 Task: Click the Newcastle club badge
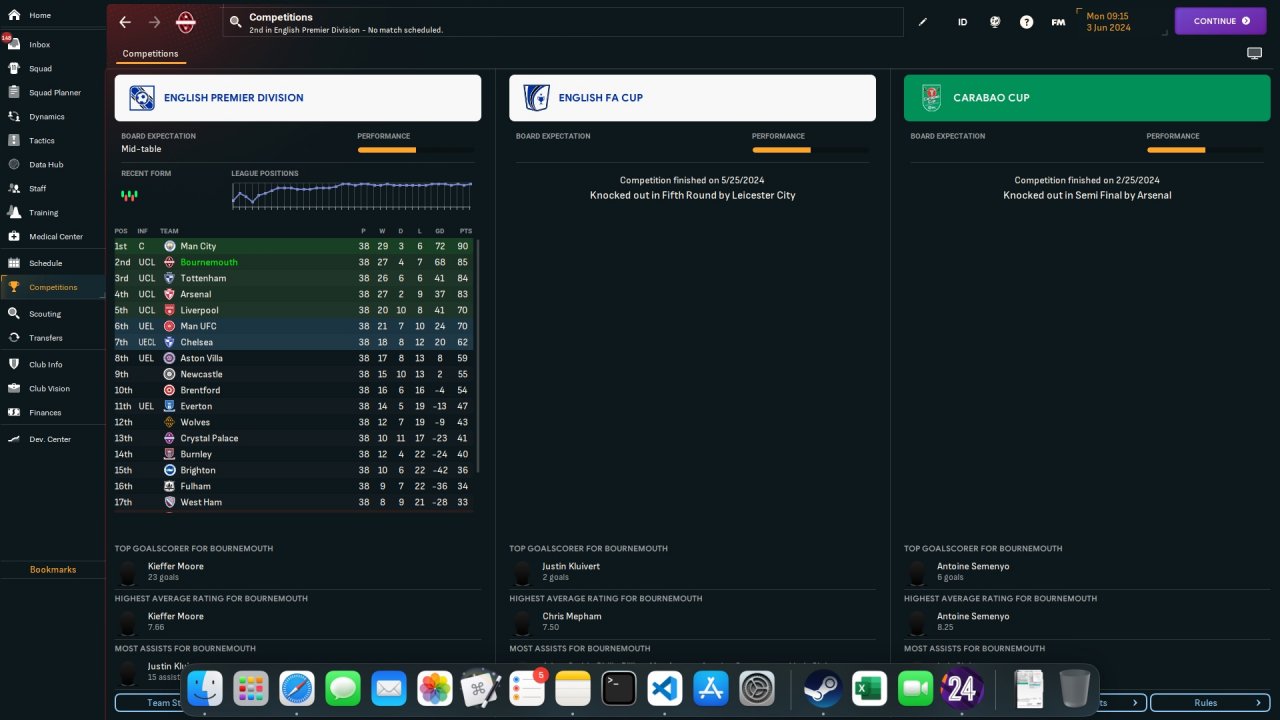[170, 374]
